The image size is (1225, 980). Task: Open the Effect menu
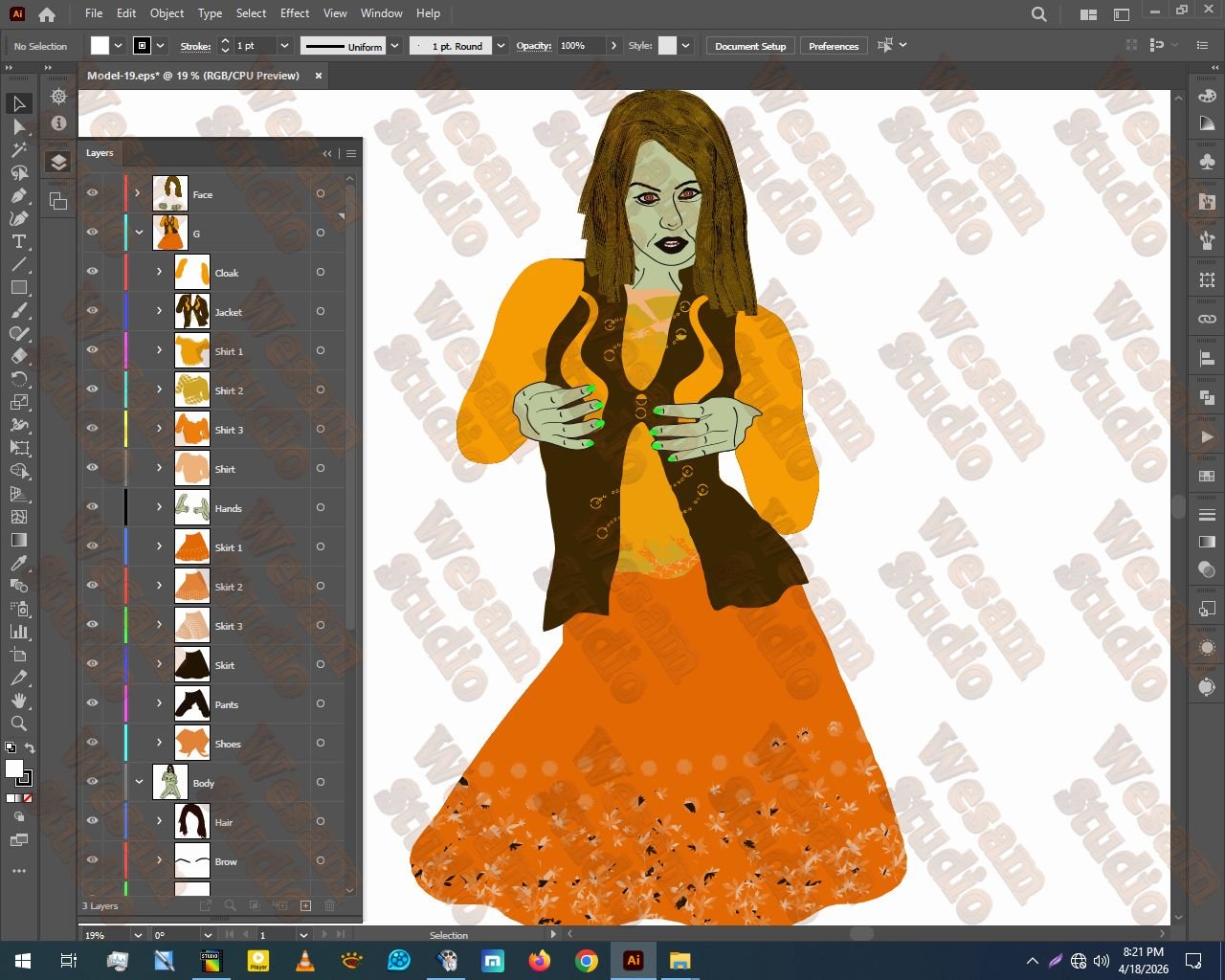point(295,13)
